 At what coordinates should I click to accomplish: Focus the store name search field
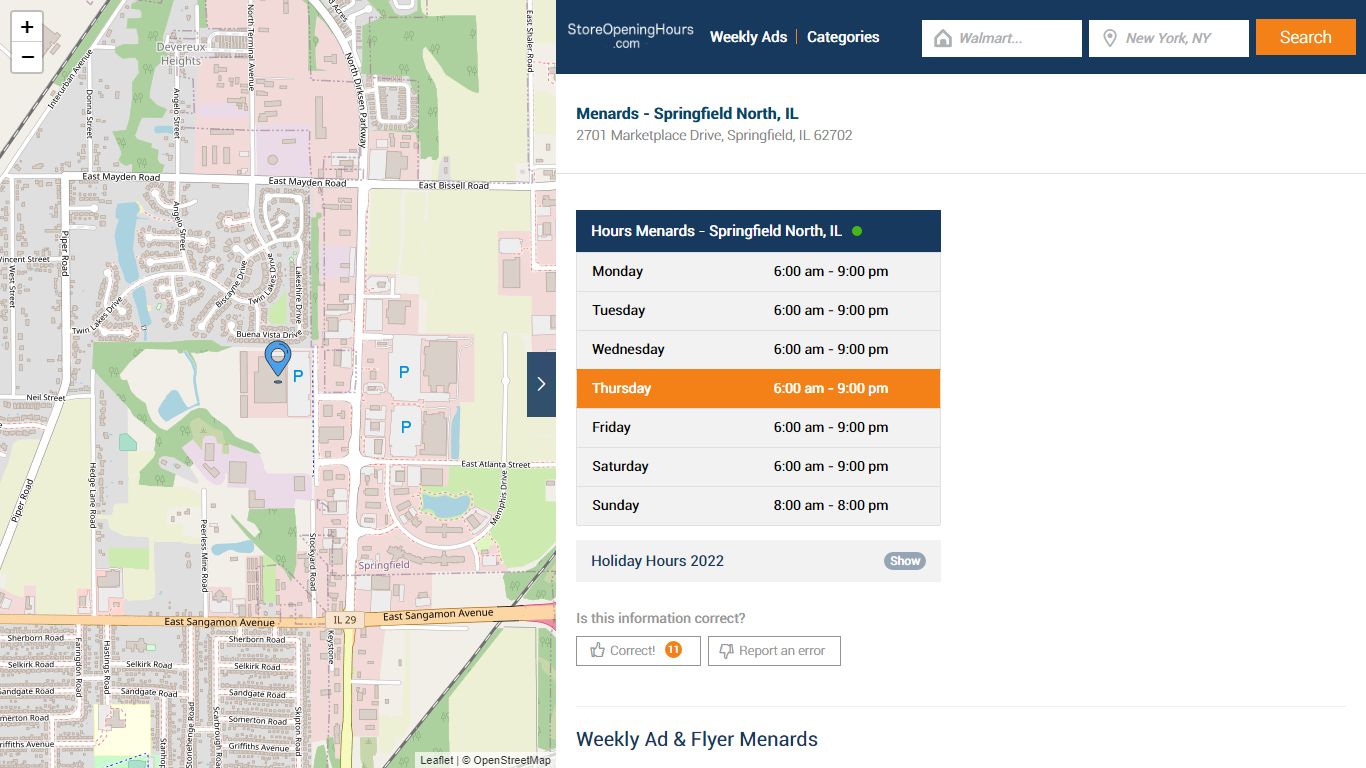[x=1002, y=38]
